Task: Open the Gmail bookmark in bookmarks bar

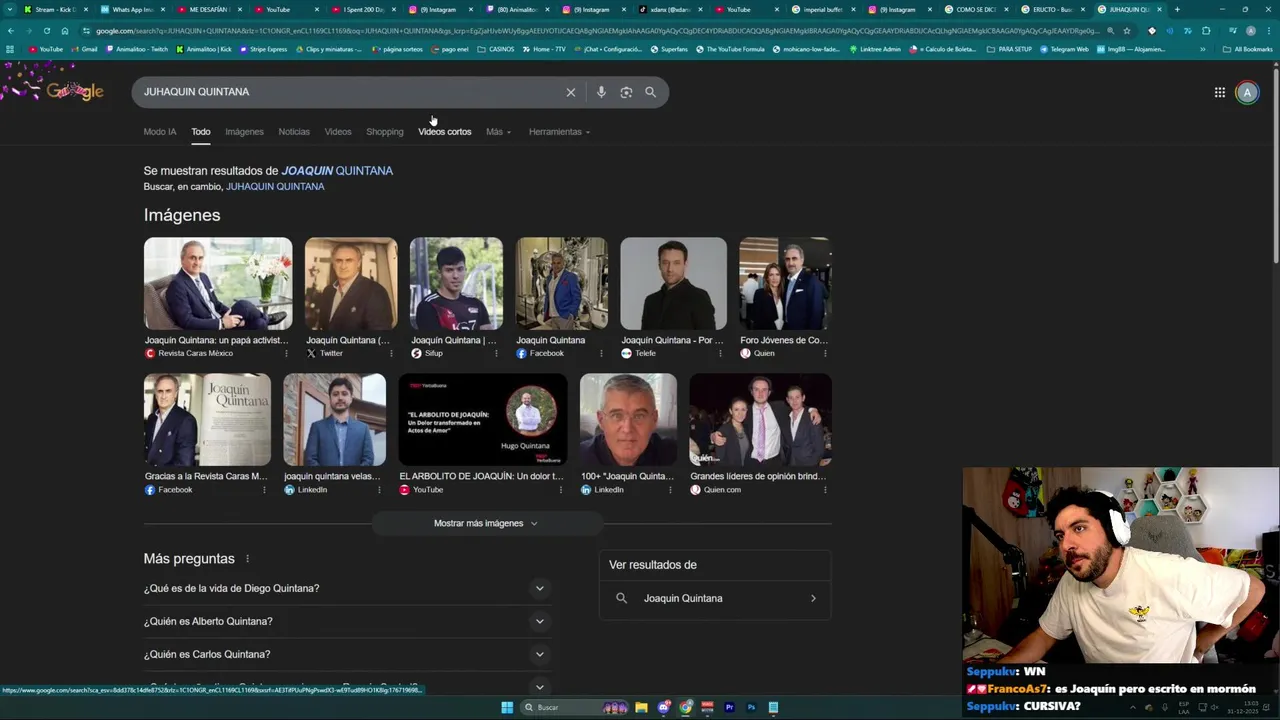Action: [x=85, y=49]
